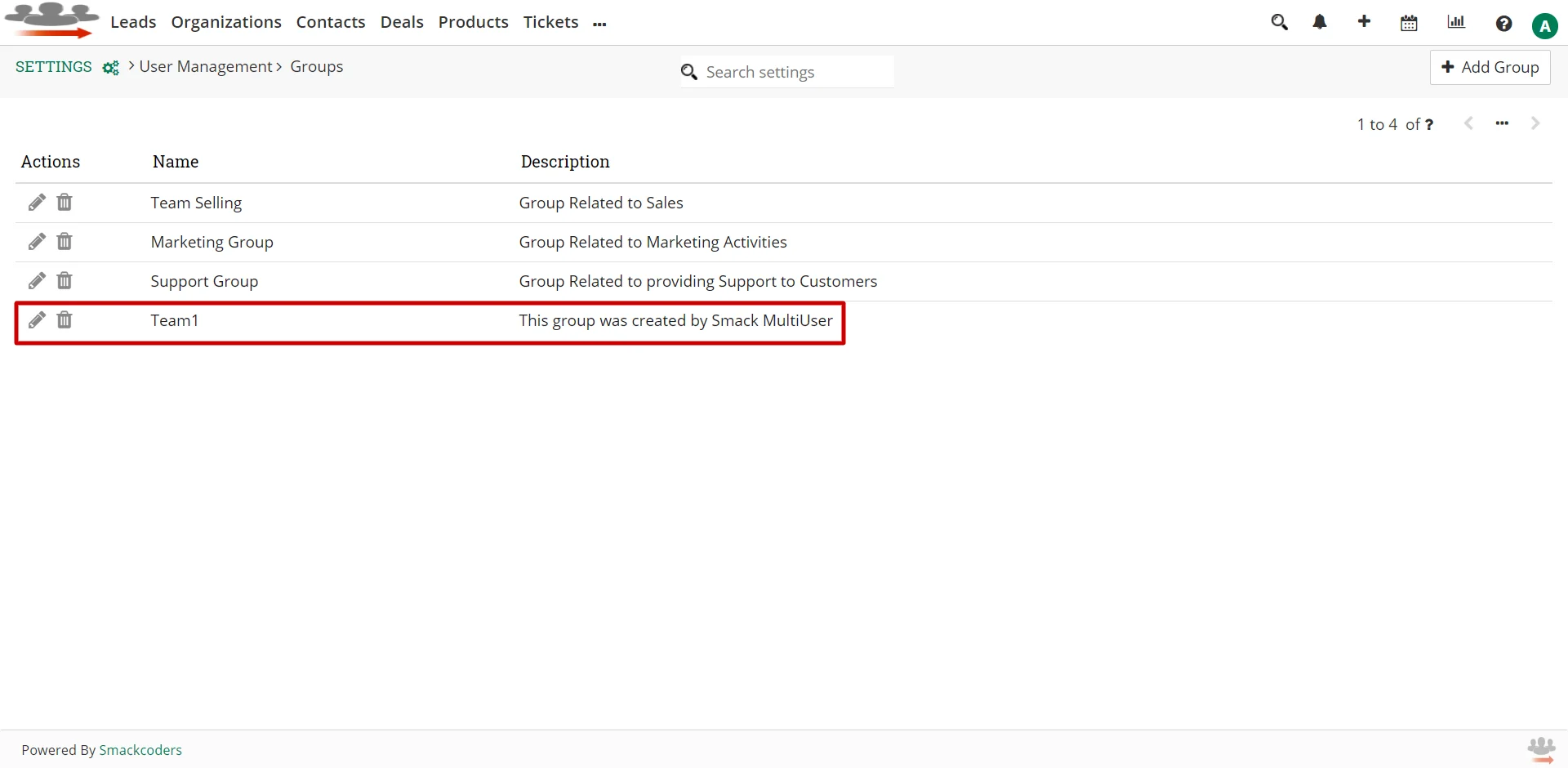Click pencil icon for Support Group
1568x768 pixels.
point(37,281)
